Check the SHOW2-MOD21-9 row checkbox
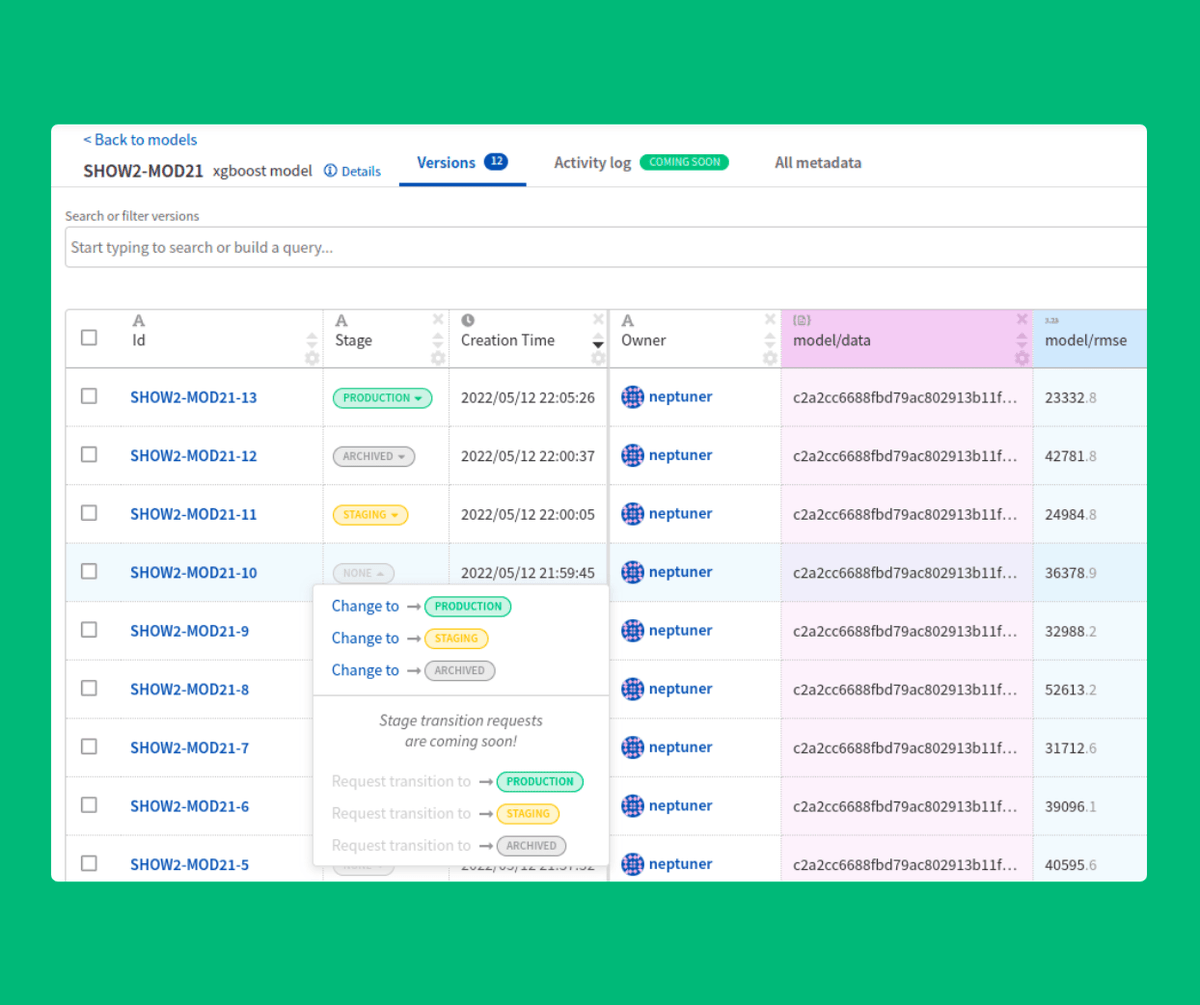1200x1005 pixels. [x=89, y=629]
